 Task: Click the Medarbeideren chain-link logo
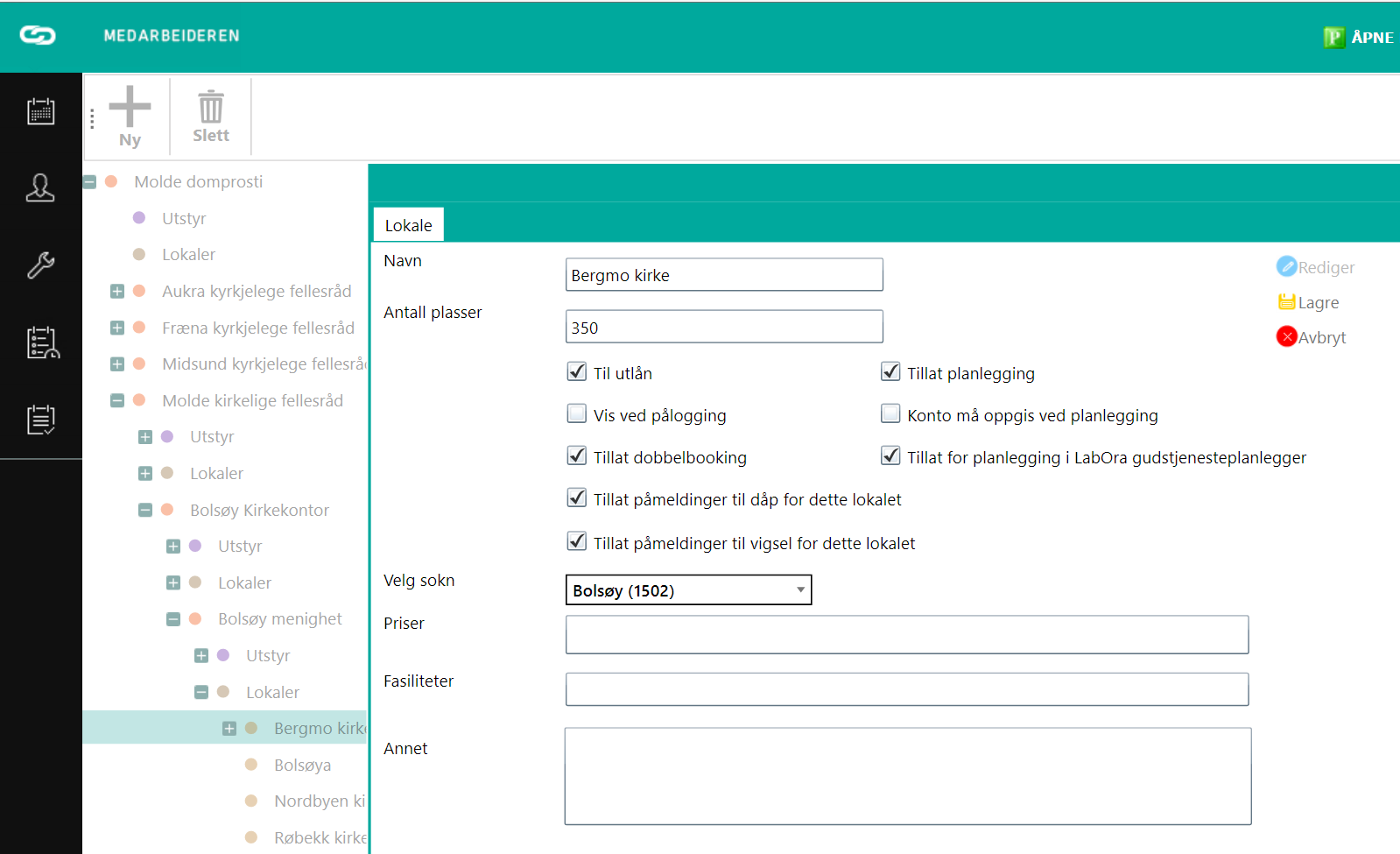38,35
